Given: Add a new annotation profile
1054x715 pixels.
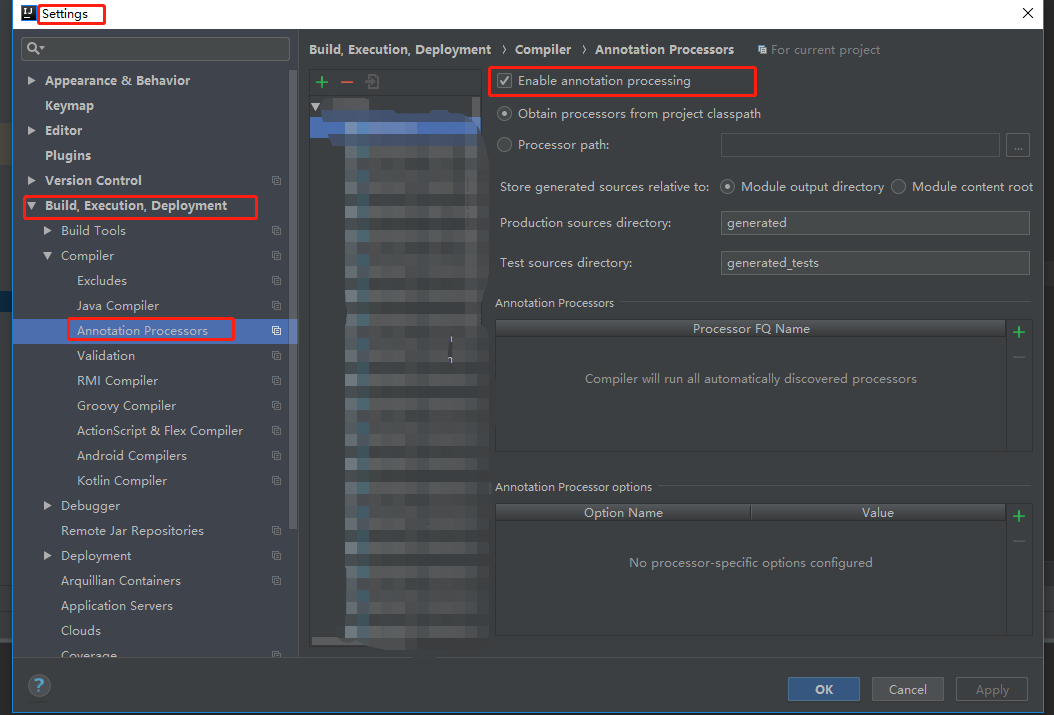Looking at the screenshot, I should click(x=322, y=82).
